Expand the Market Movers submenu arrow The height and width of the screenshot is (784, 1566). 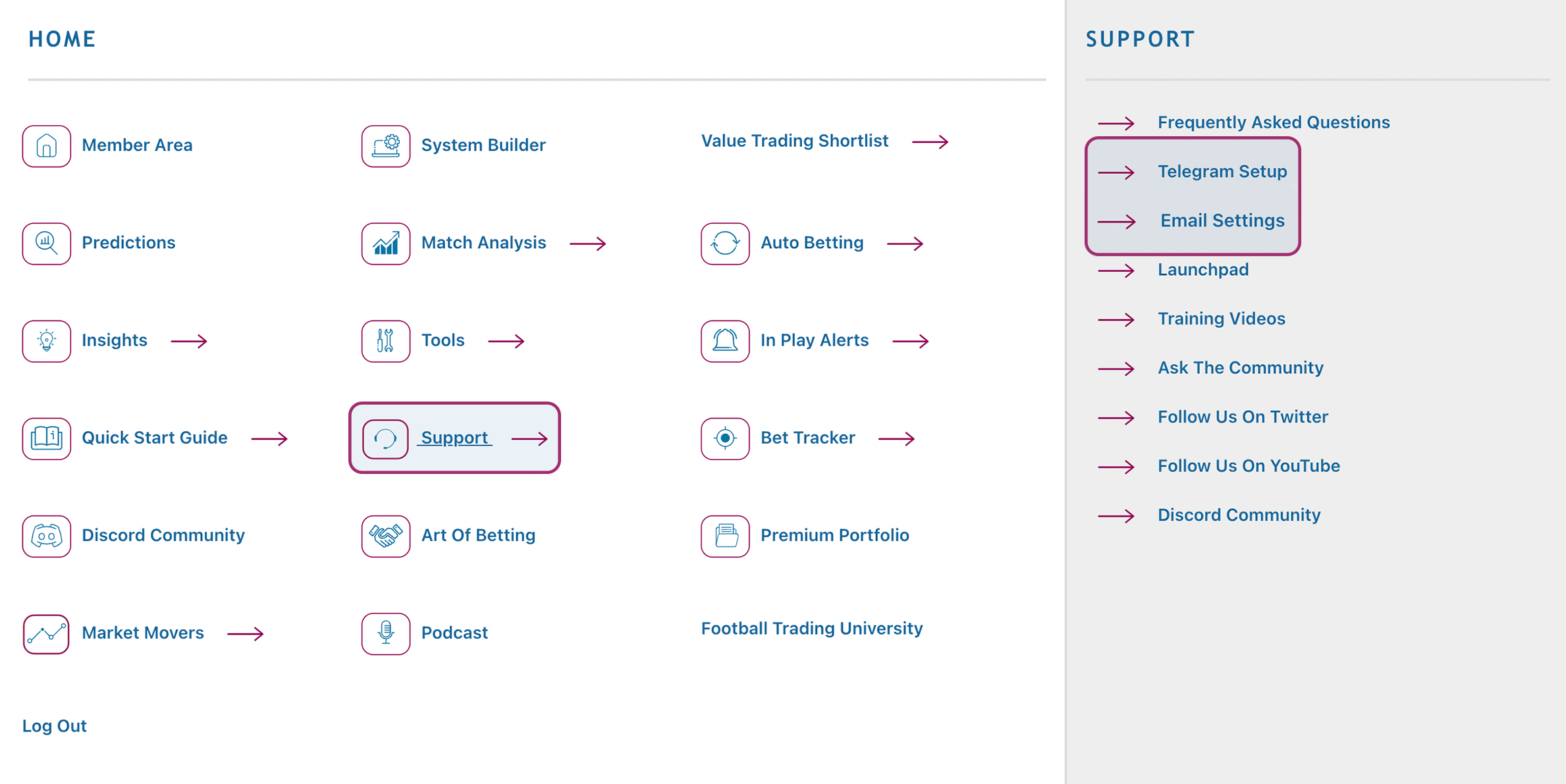245,633
